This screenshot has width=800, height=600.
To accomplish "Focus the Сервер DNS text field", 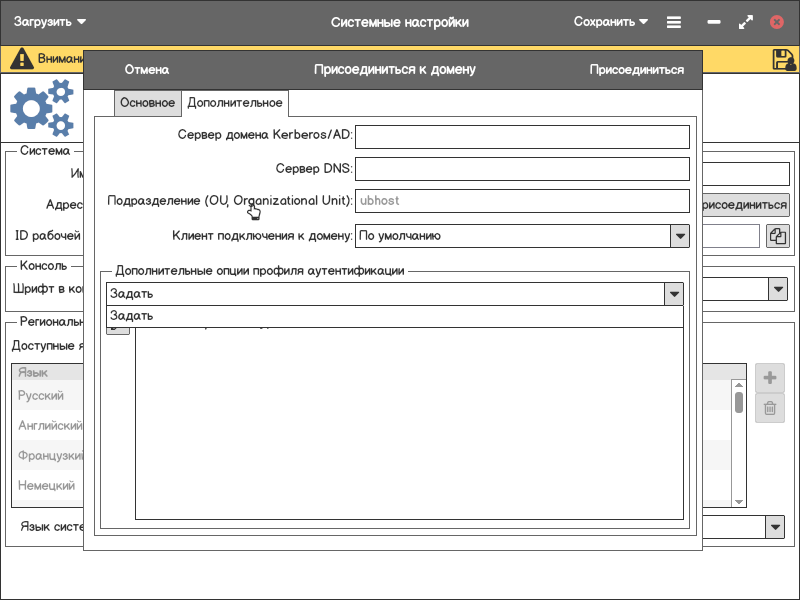I will 522,169.
